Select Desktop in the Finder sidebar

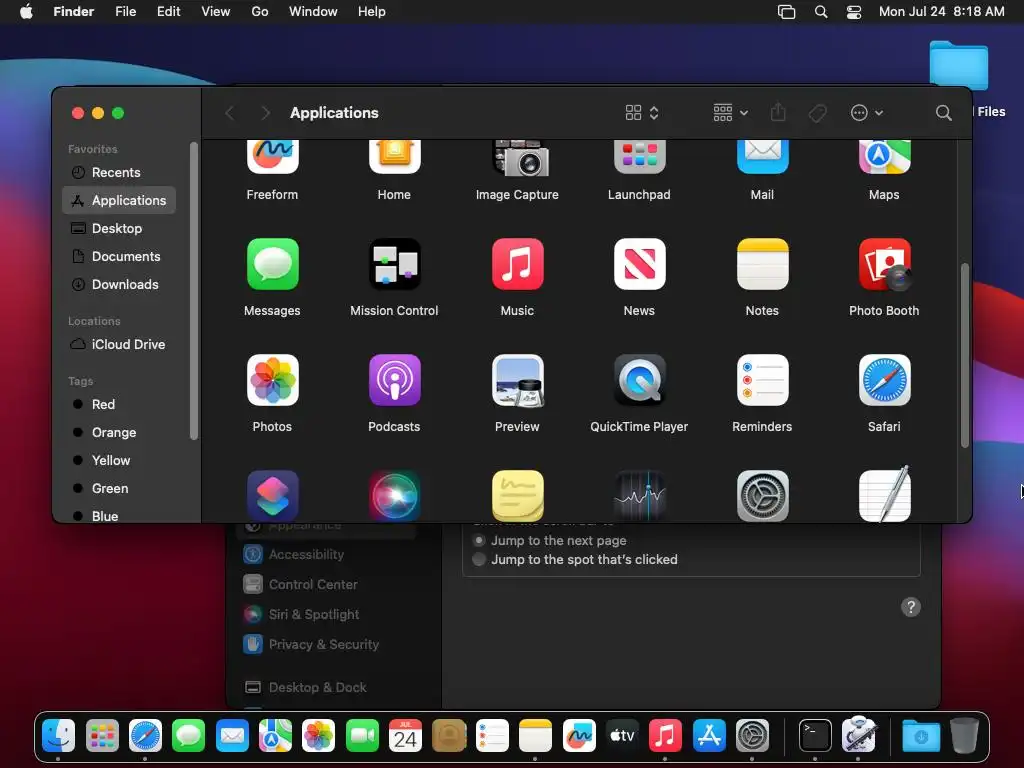tap(119, 229)
